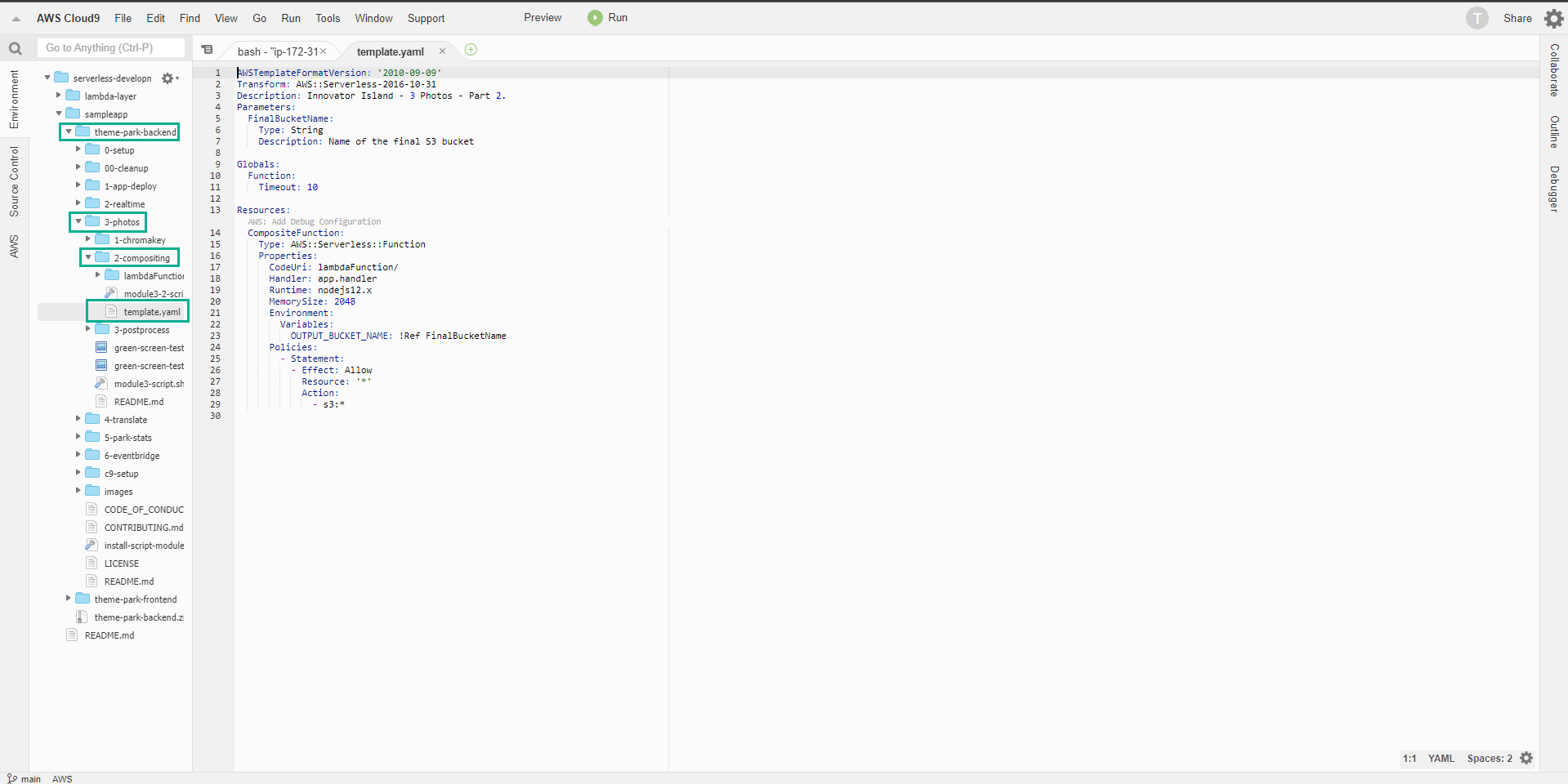1568x784 pixels.
Task: Expand the lambda-layer folder arrow
Action: point(58,96)
